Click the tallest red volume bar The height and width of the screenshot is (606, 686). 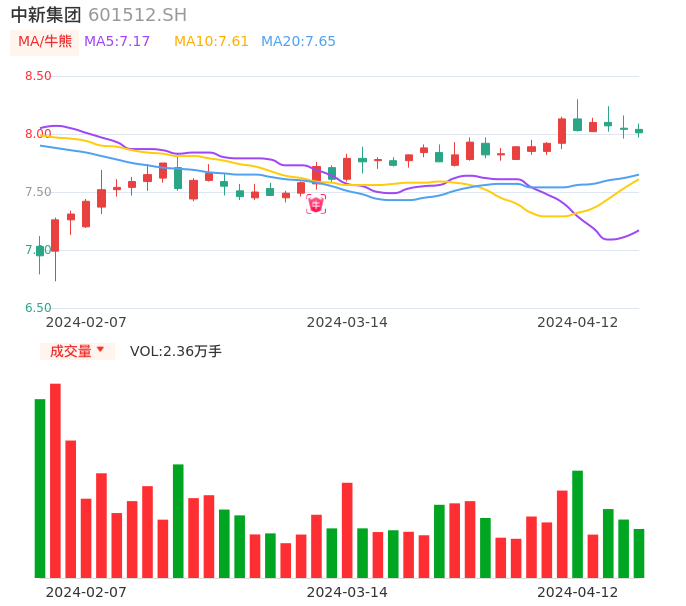[55, 480]
